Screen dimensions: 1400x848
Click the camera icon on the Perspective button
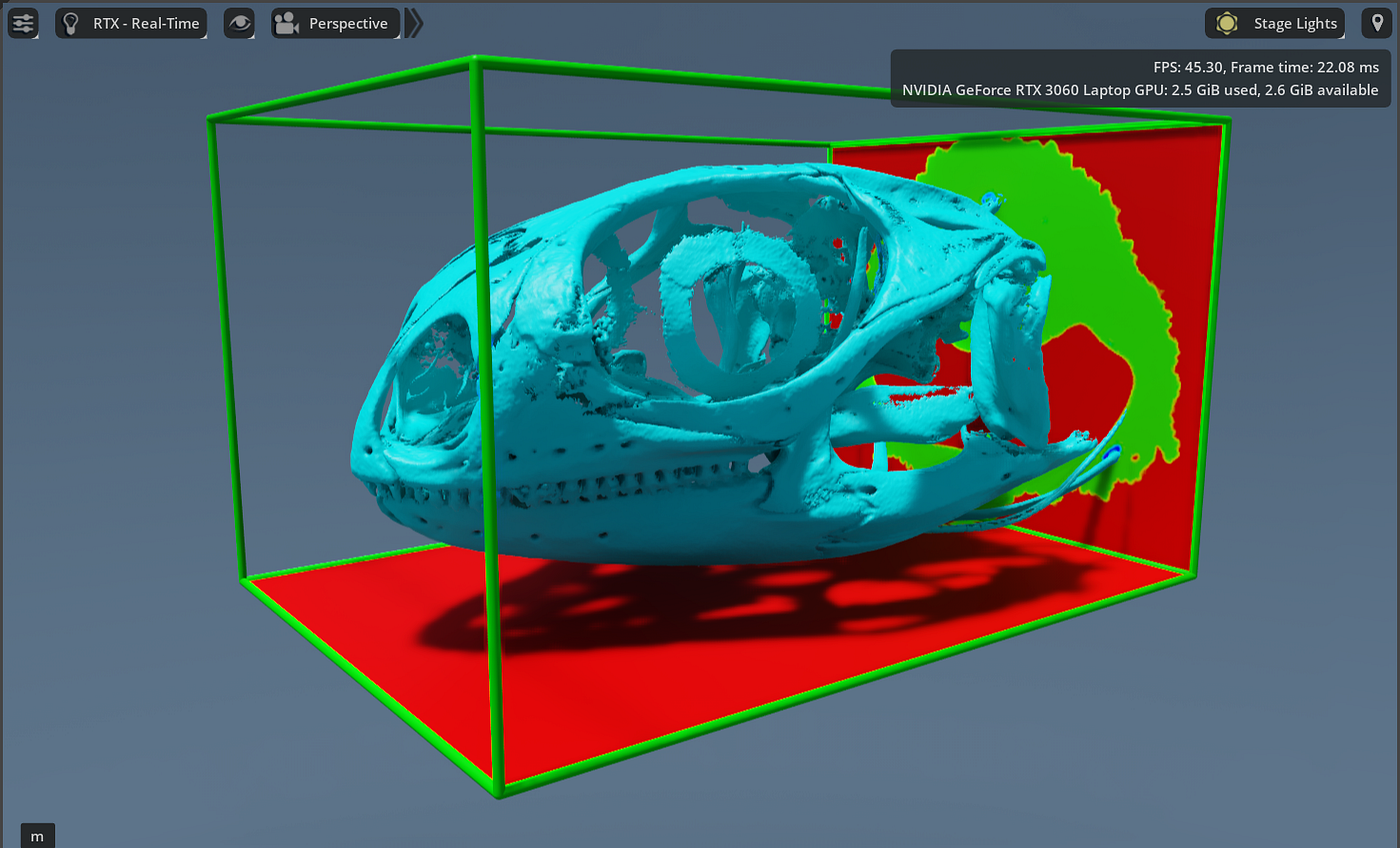tap(288, 23)
